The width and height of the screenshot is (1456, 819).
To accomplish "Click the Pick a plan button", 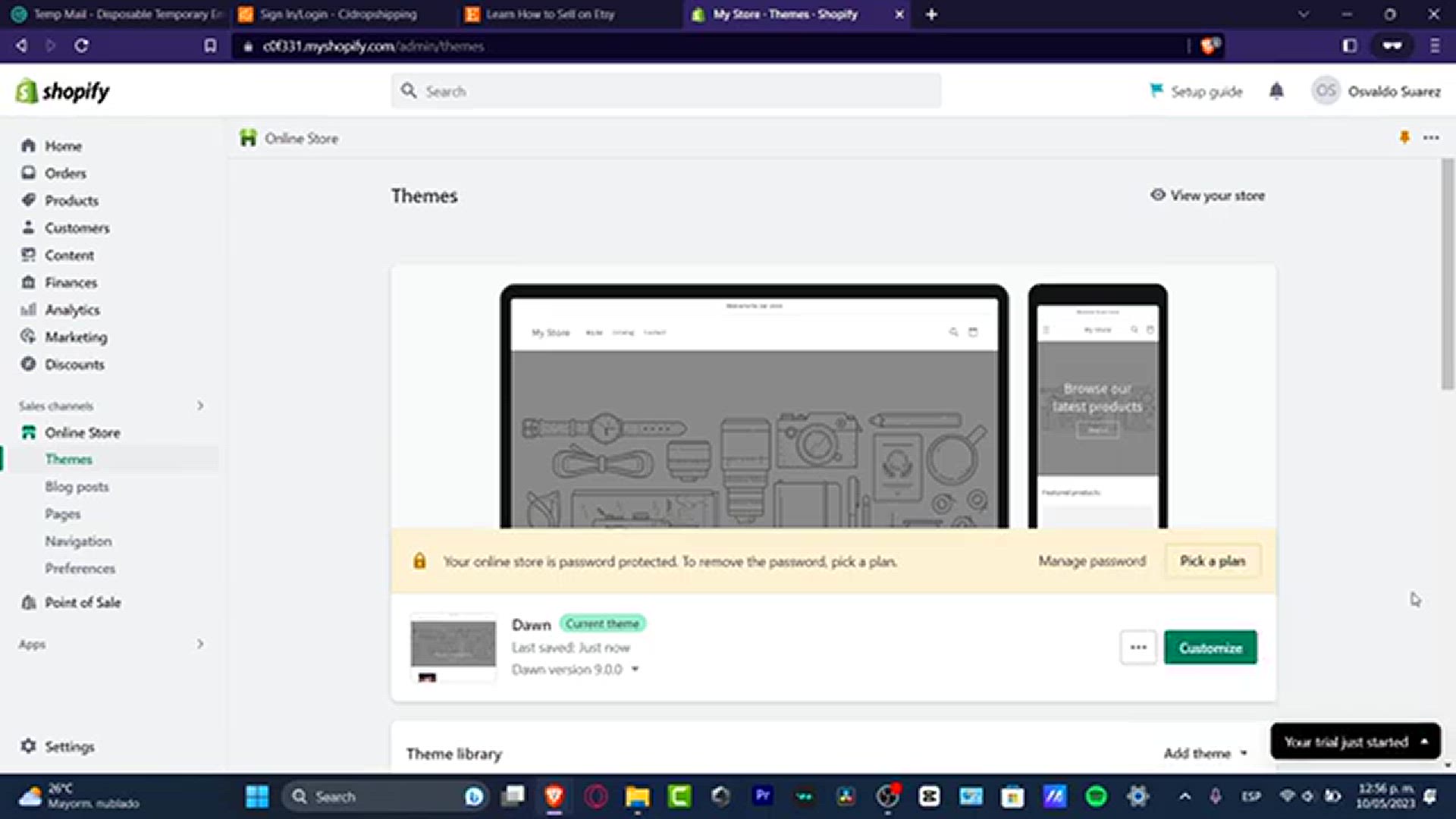I will 1212,561.
